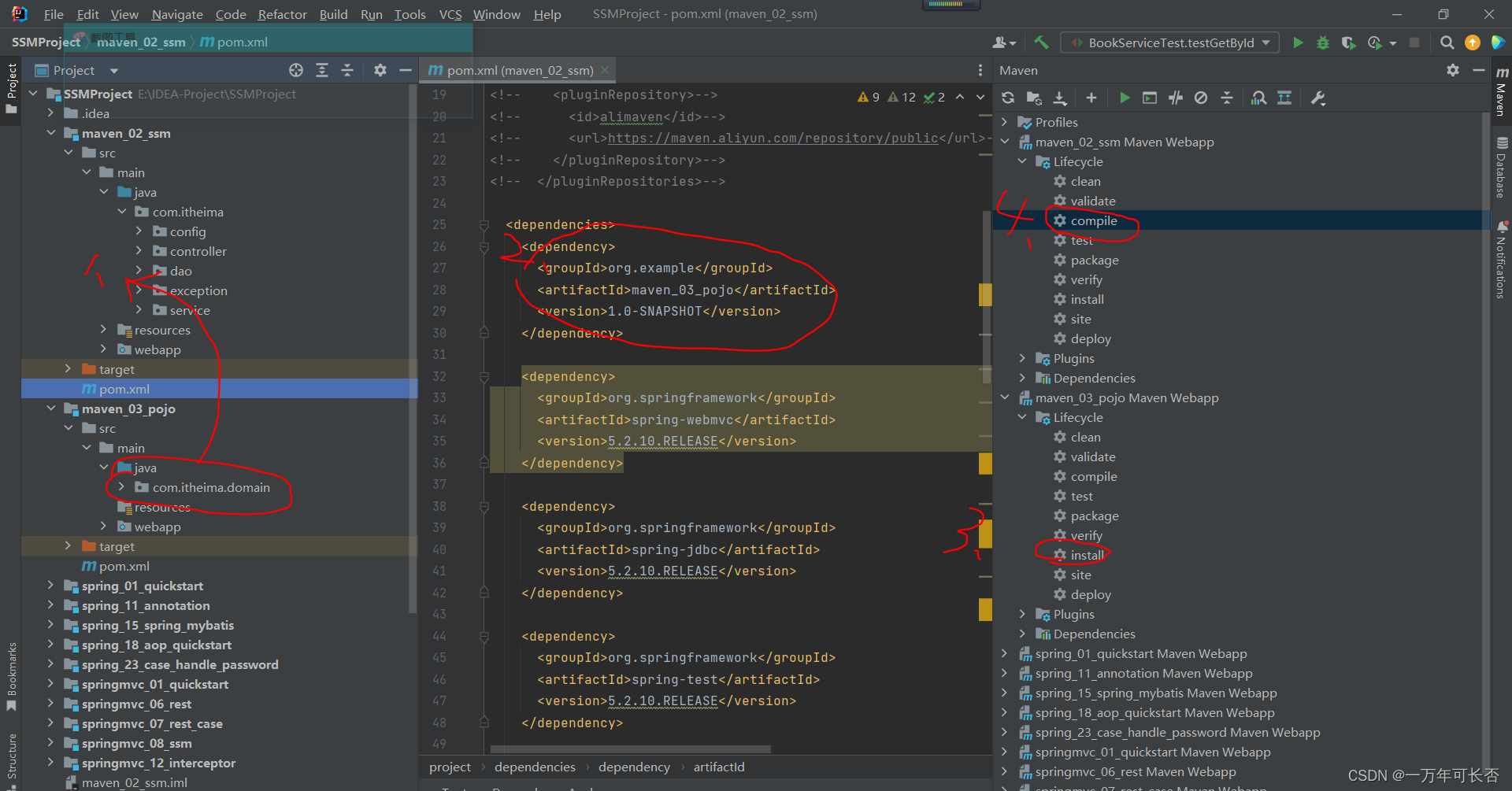Run BookServiceTest.testGetById configuration

[1298, 43]
